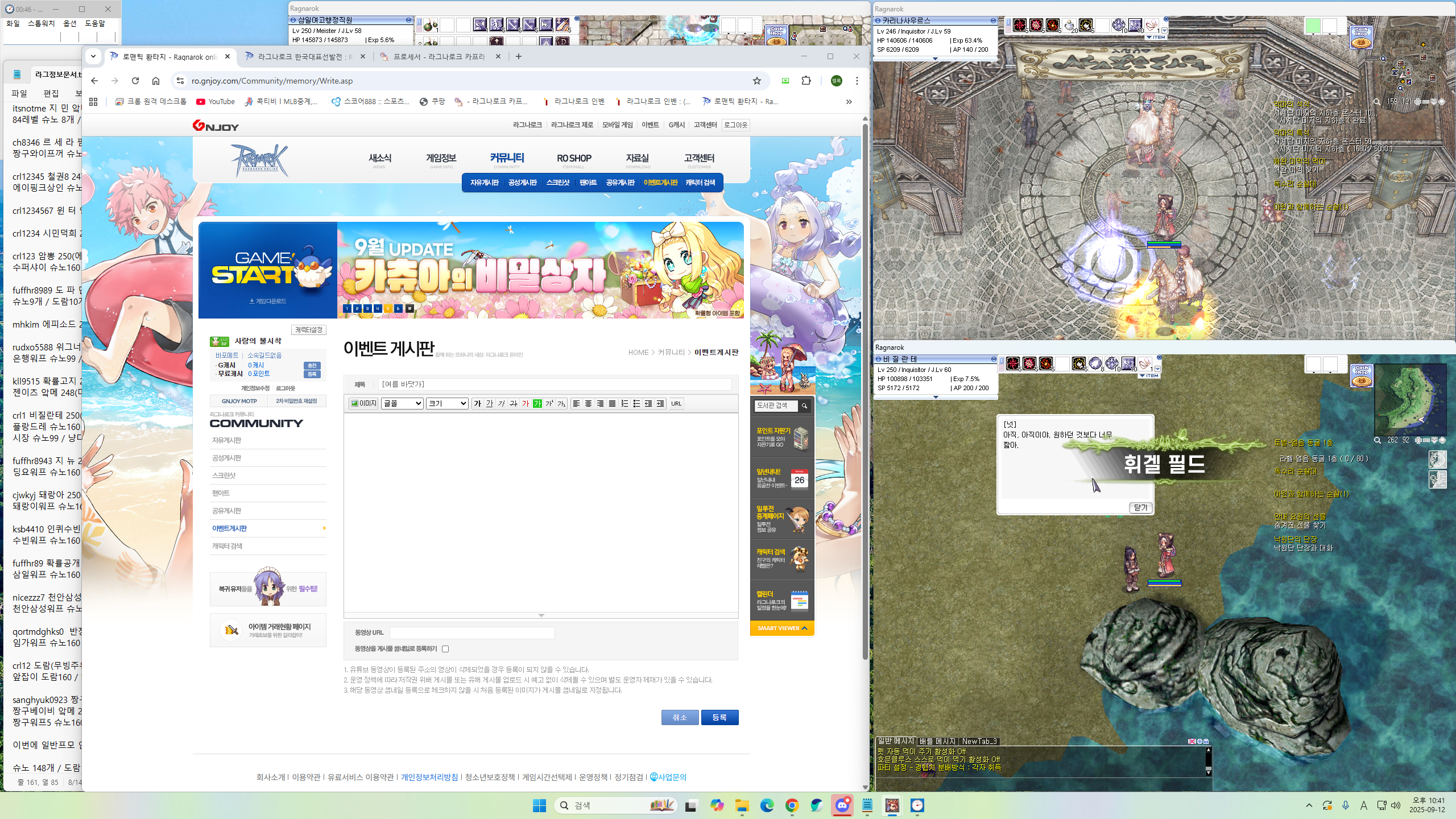Apply subscript formatting in the editor
The height and width of the screenshot is (819, 1456).
[561, 403]
